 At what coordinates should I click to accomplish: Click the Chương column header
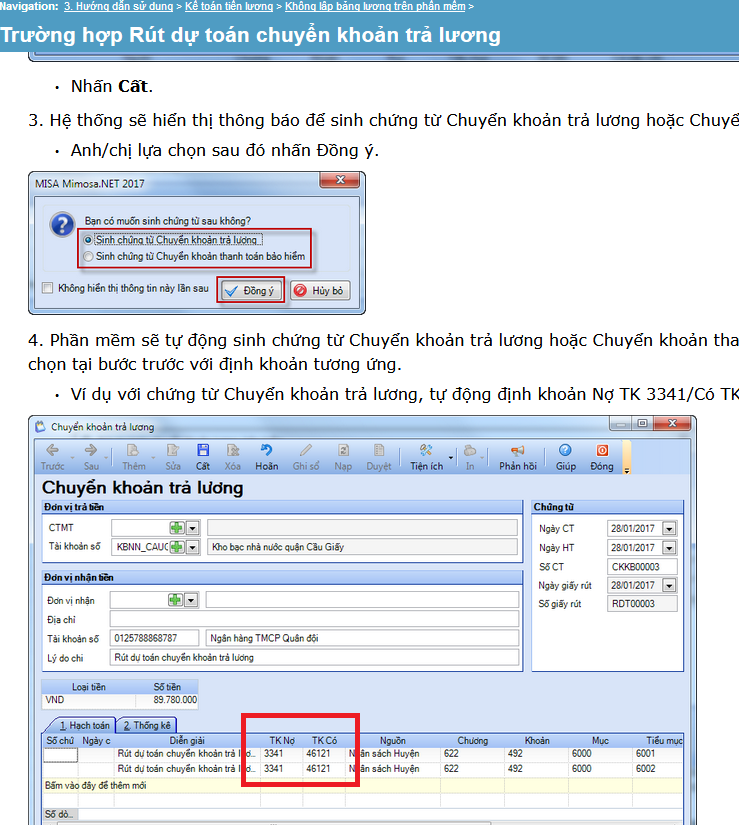[x=472, y=740]
